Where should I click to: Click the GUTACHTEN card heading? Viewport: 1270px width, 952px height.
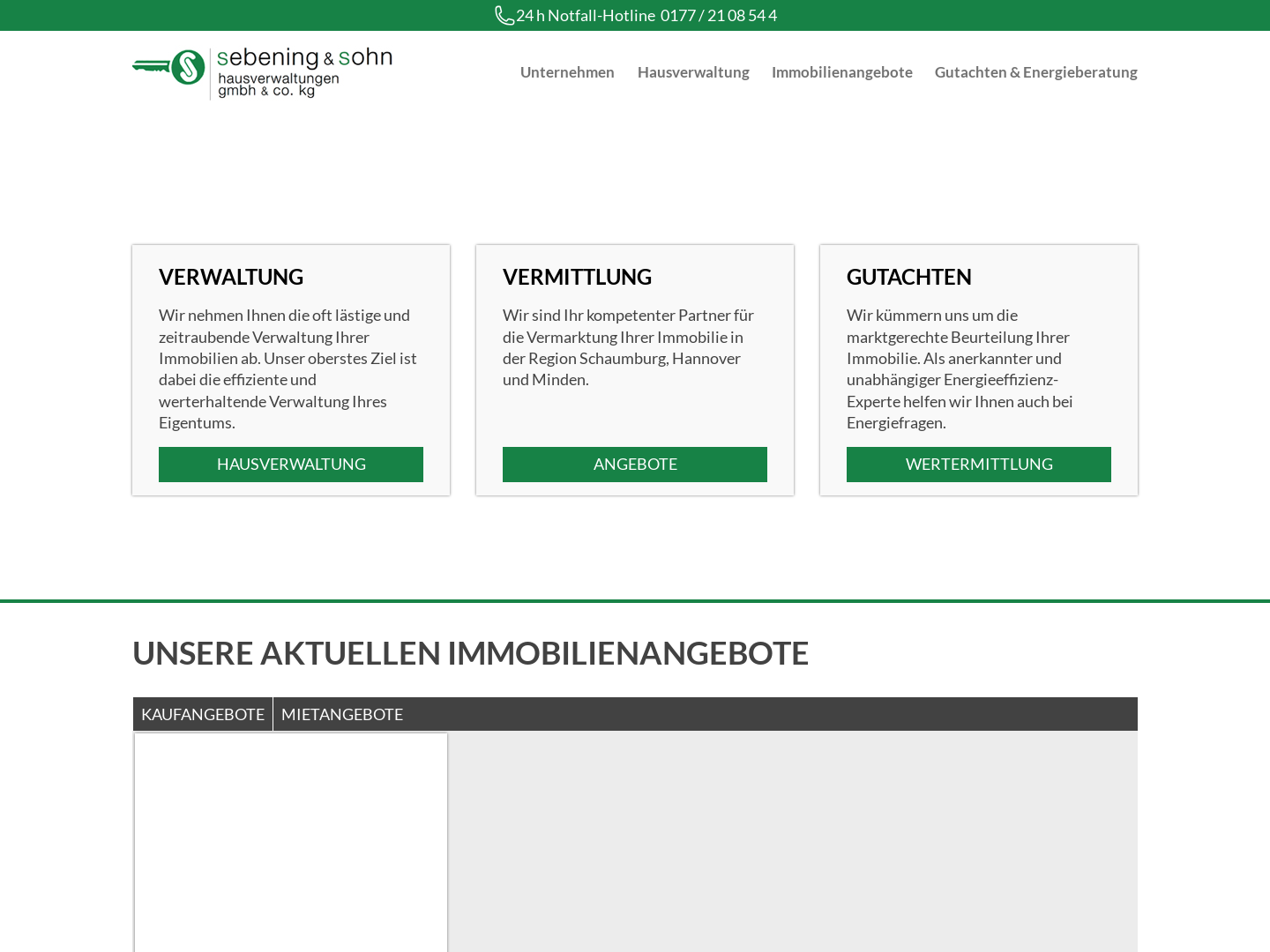click(908, 277)
